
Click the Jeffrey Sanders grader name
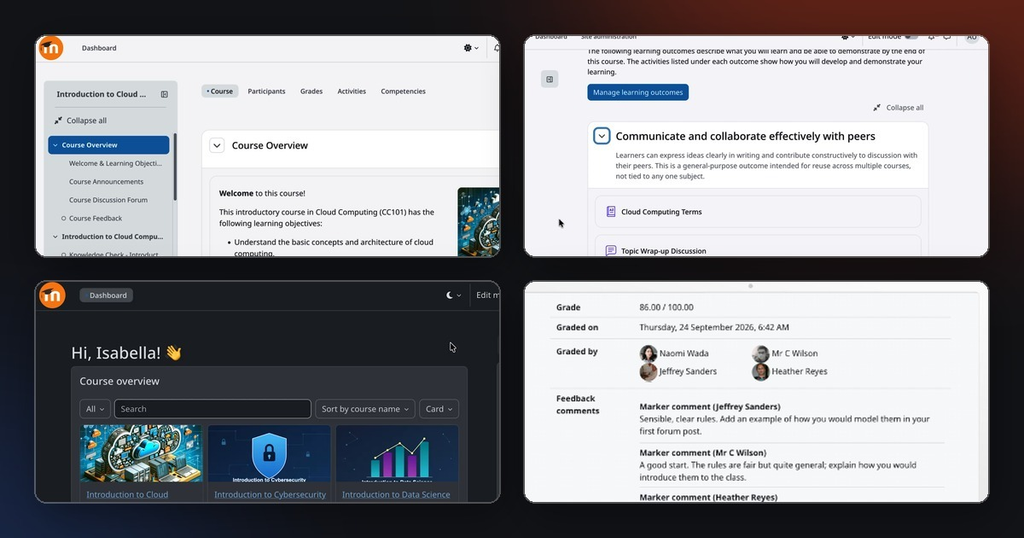(x=688, y=372)
